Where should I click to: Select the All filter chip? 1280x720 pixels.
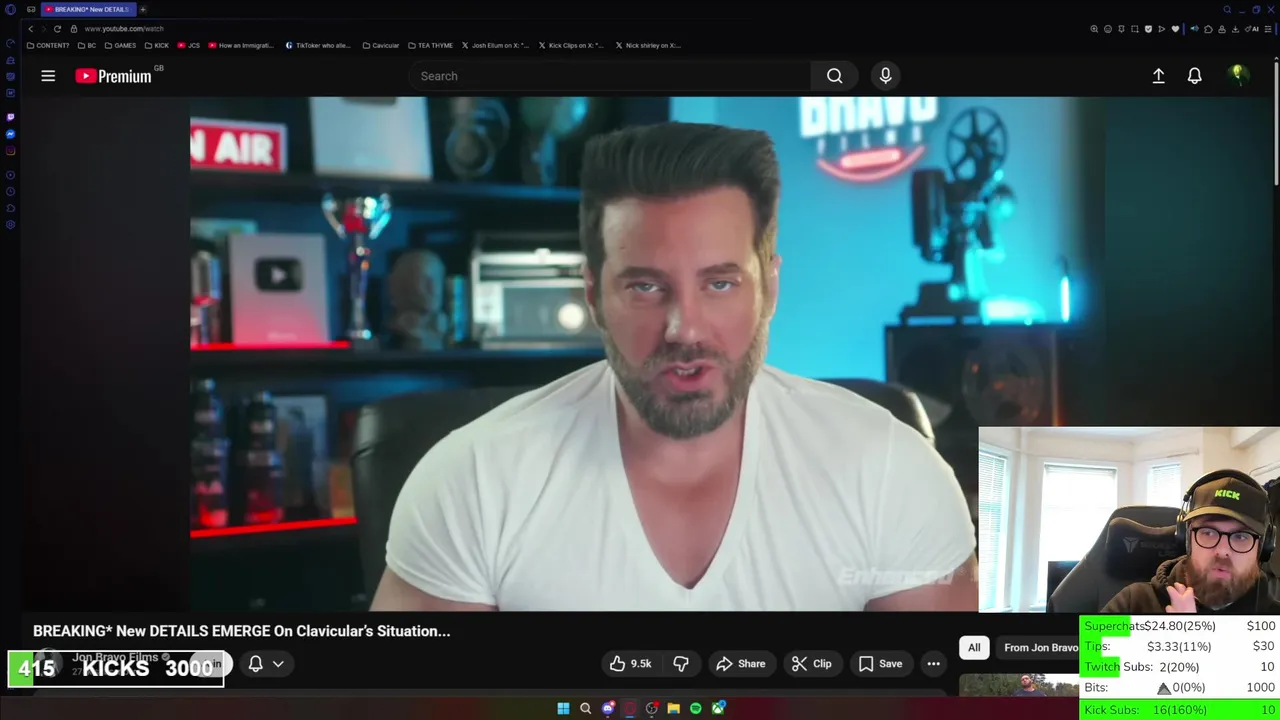(x=974, y=648)
